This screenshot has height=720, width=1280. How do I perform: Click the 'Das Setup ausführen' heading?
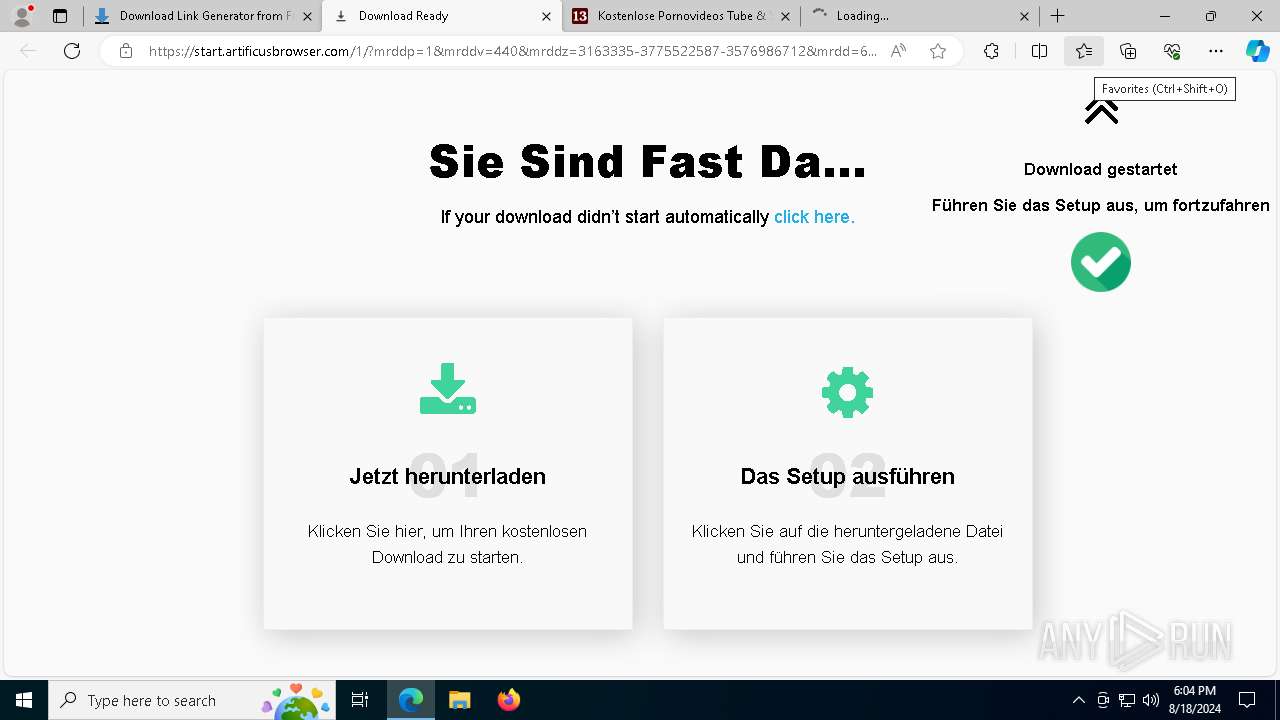click(848, 476)
